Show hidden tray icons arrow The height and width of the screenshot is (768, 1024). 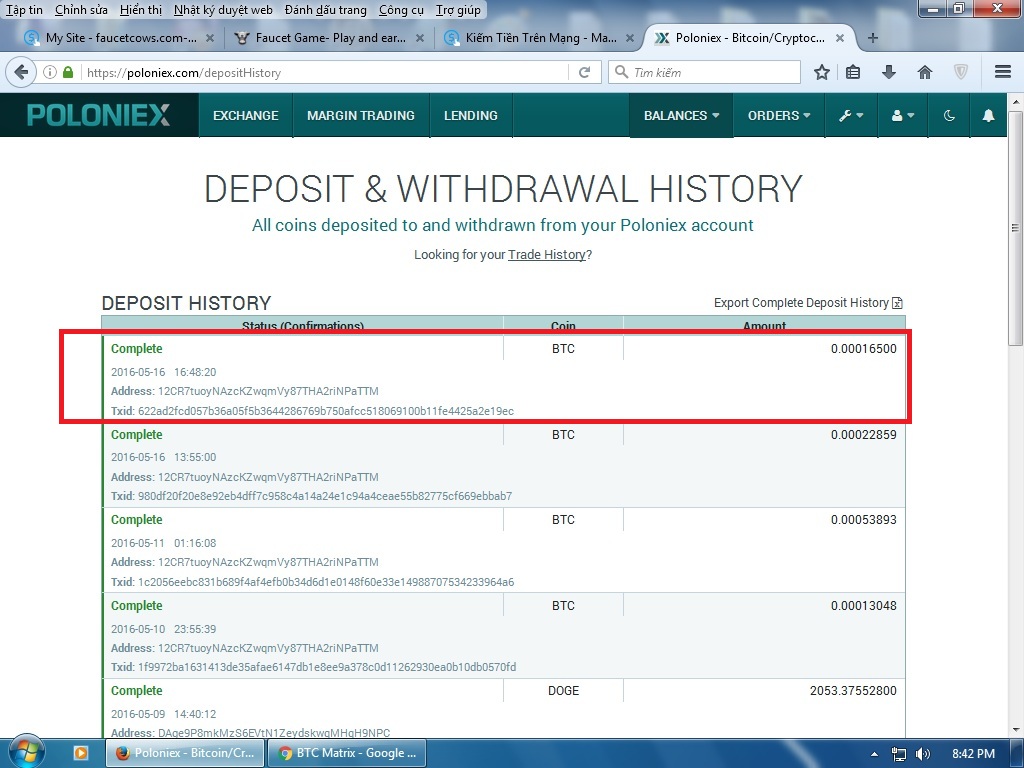pyautogui.click(x=874, y=754)
